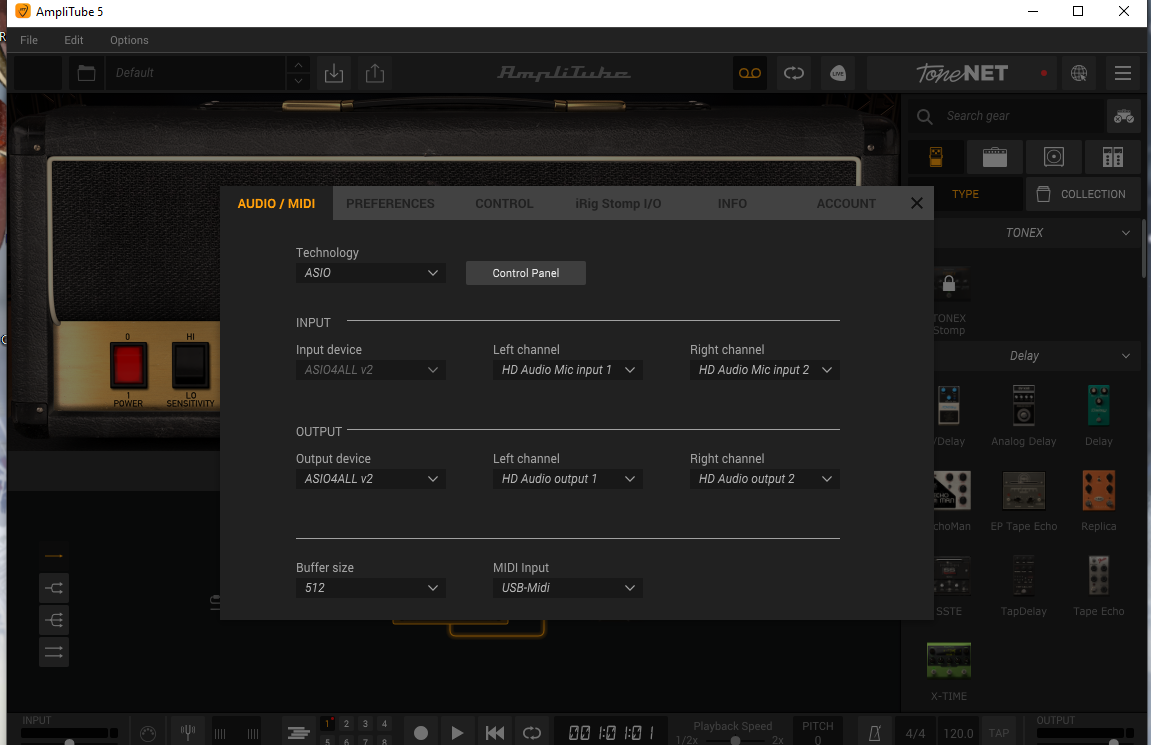Click the play button in transport

[457, 733]
